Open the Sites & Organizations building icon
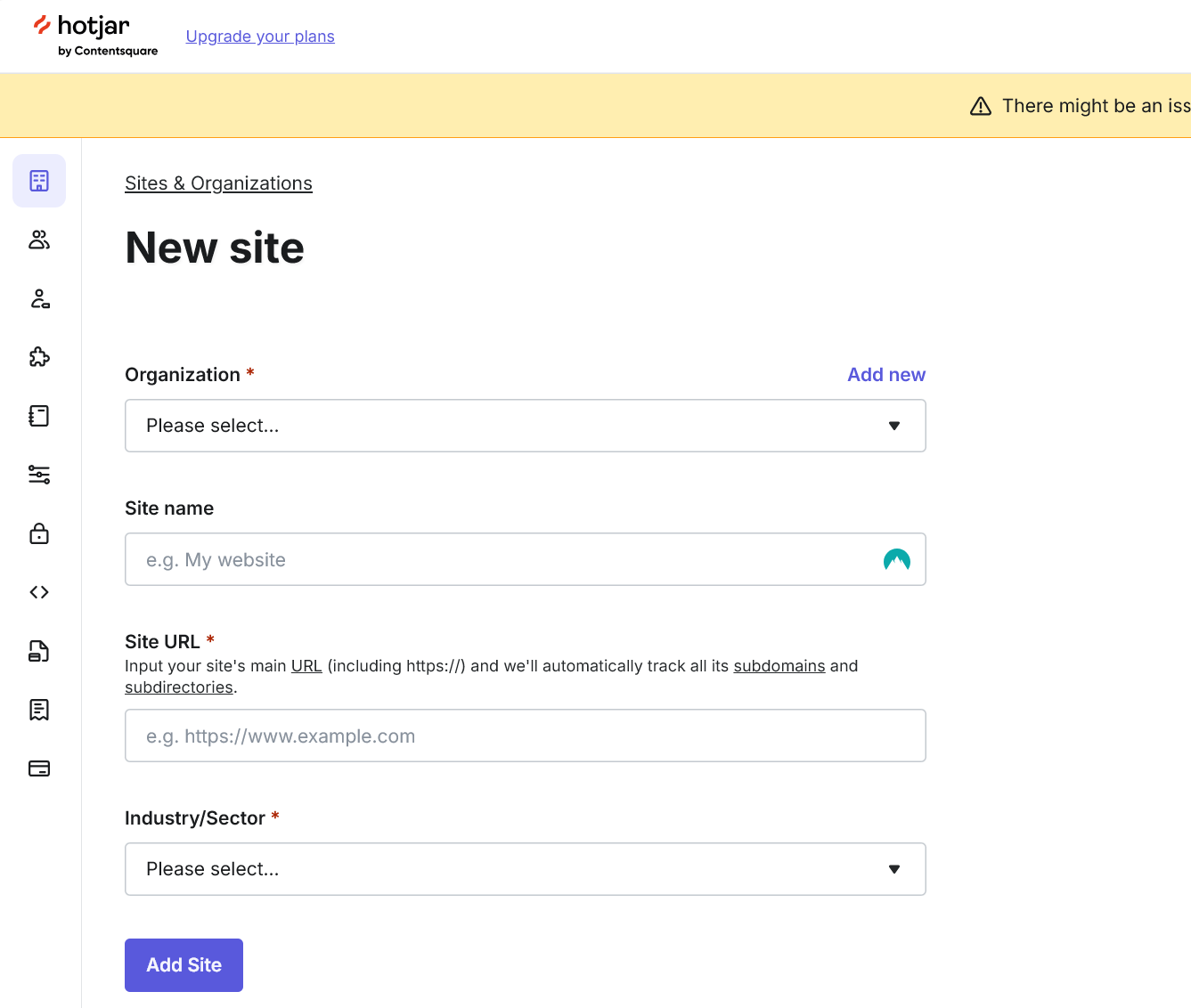This screenshot has height=1008, width=1191. (x=39, y=181)
